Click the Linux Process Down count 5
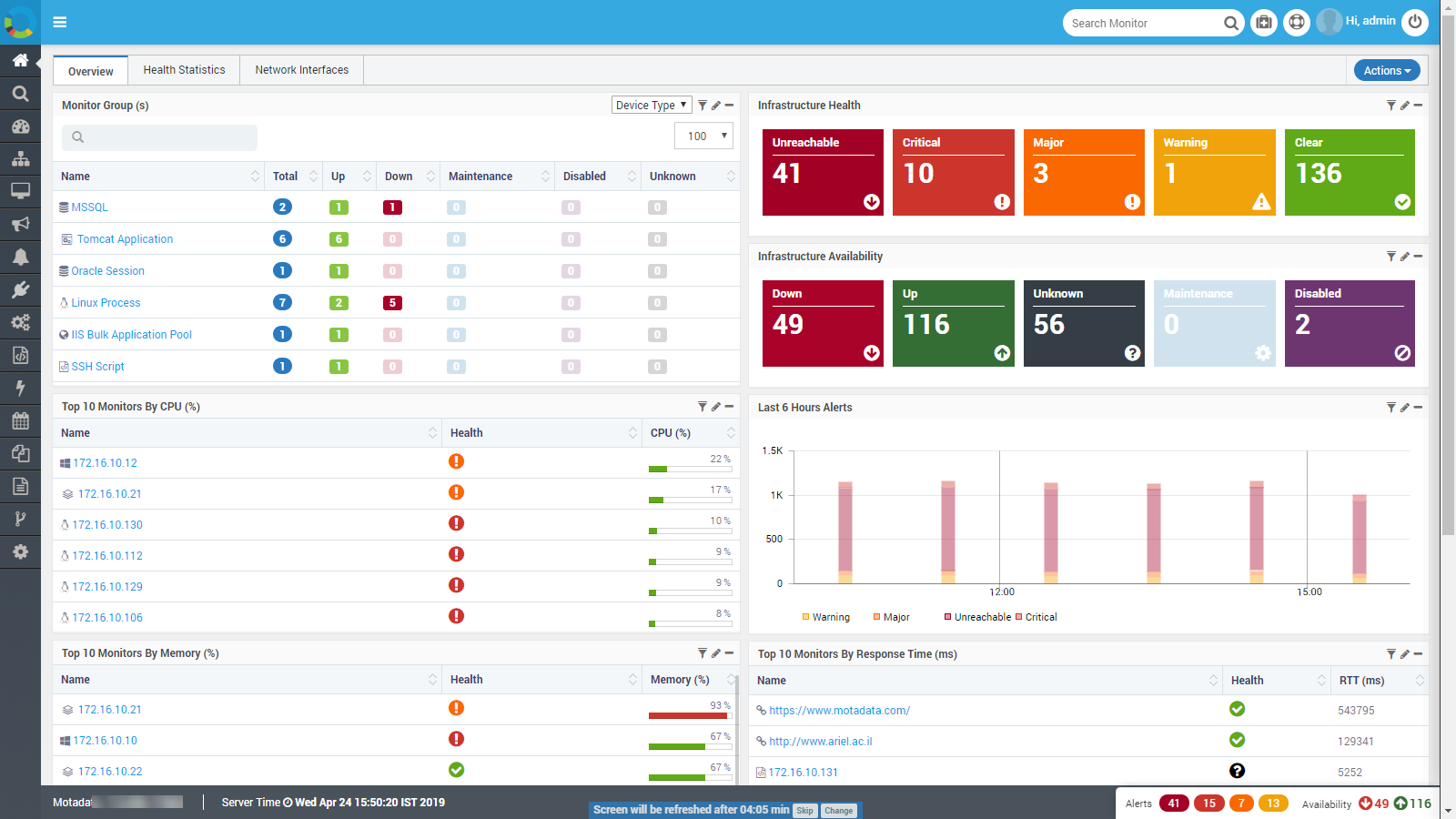The height and width of the screenshot is (819, 1456). click(x=392, y=303)
